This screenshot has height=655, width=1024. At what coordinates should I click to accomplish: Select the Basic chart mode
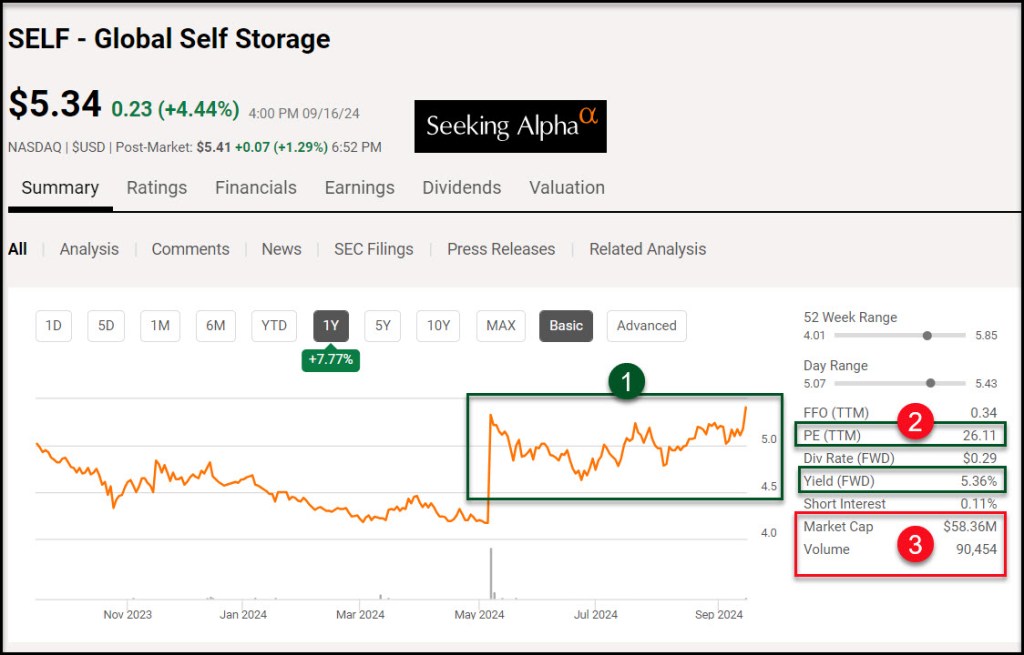pyautogui.click(x=566, y=325)
